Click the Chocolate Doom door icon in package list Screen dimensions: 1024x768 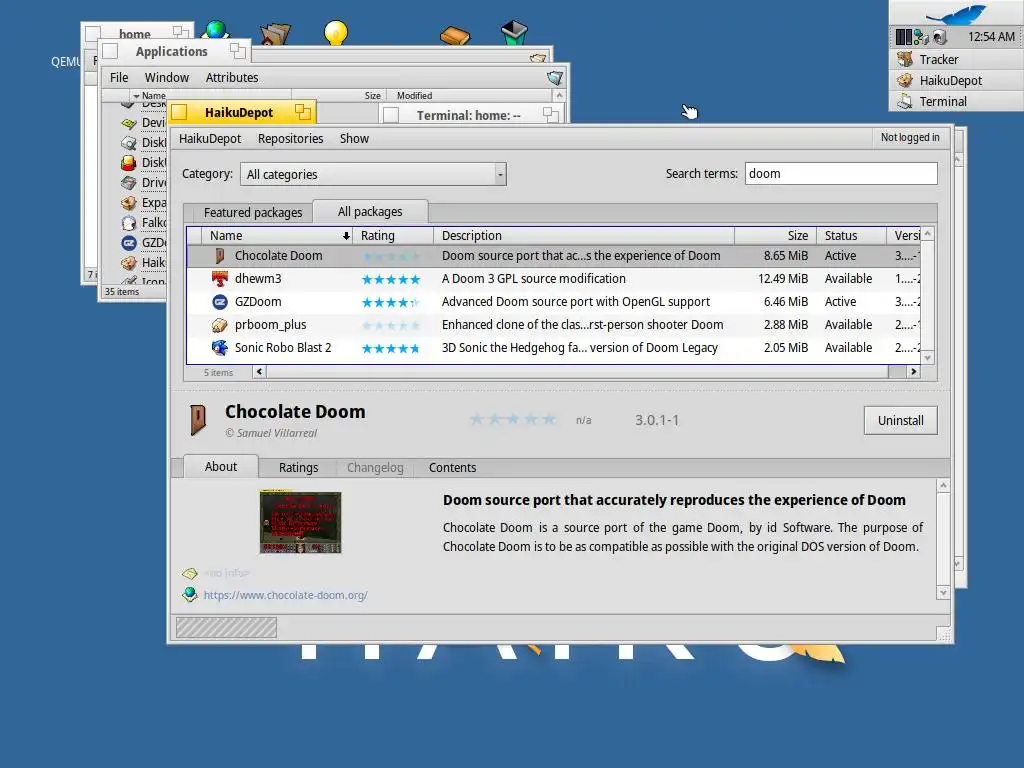pyautogui.click(x=220, y=256)
